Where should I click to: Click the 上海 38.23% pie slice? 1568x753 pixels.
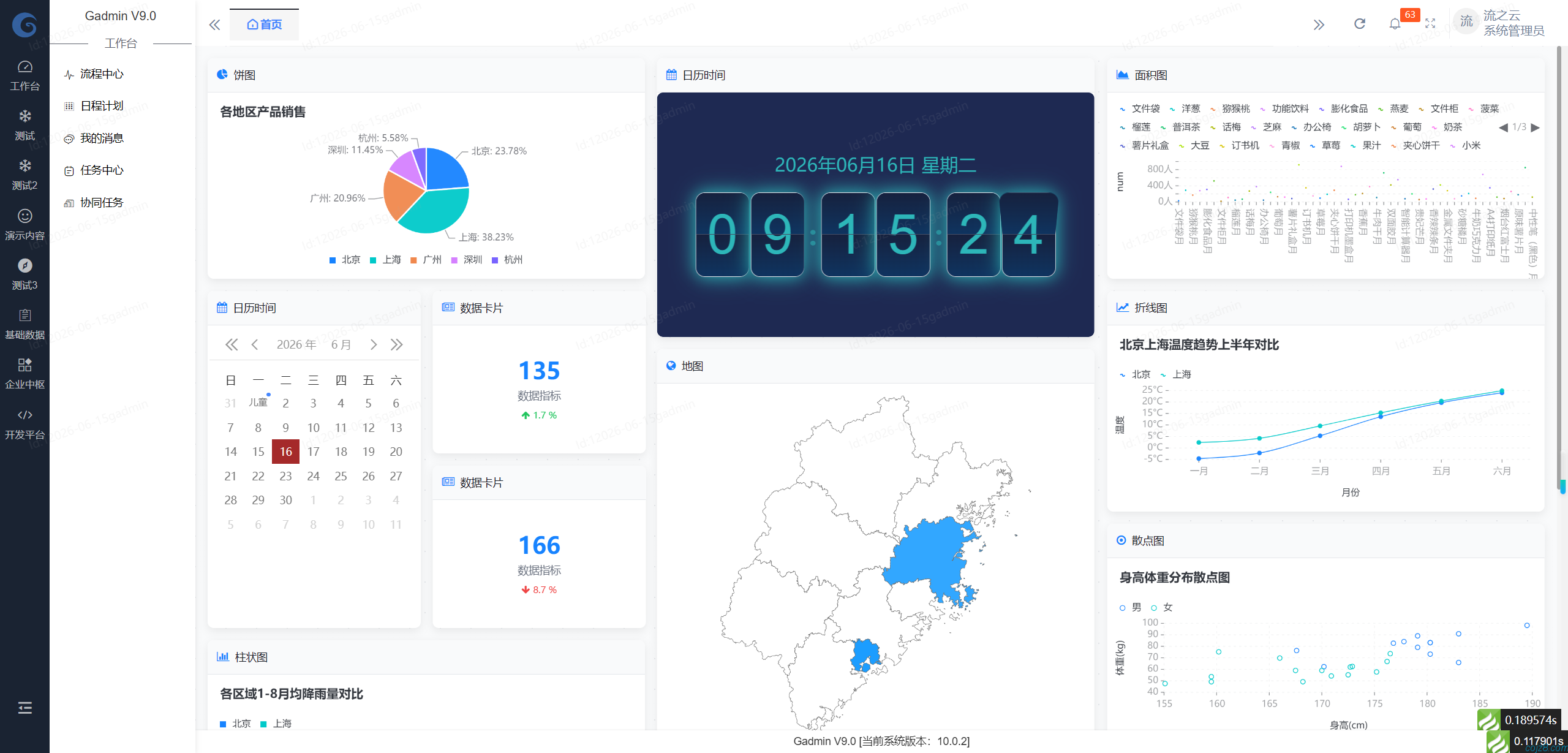pos(438,213)
